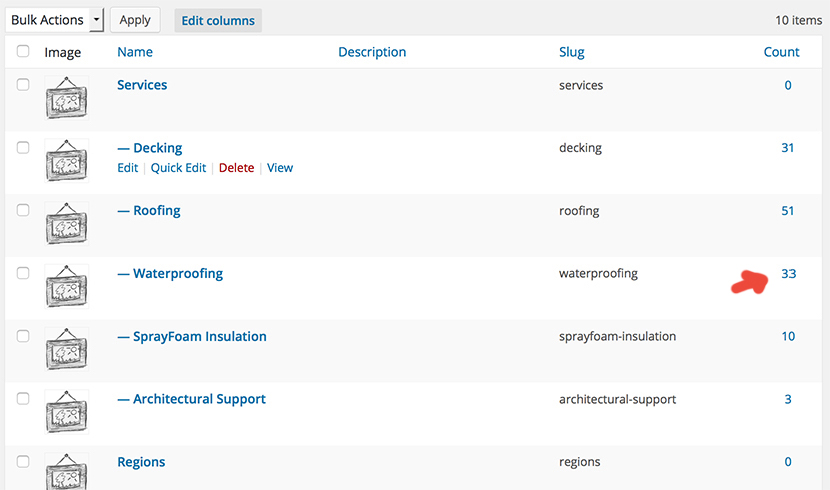Image resolution: width=830 pixels, height=490 pixels.
Task: Open the SprayFoam Insulation category link
Action: [x=192, y=337]
